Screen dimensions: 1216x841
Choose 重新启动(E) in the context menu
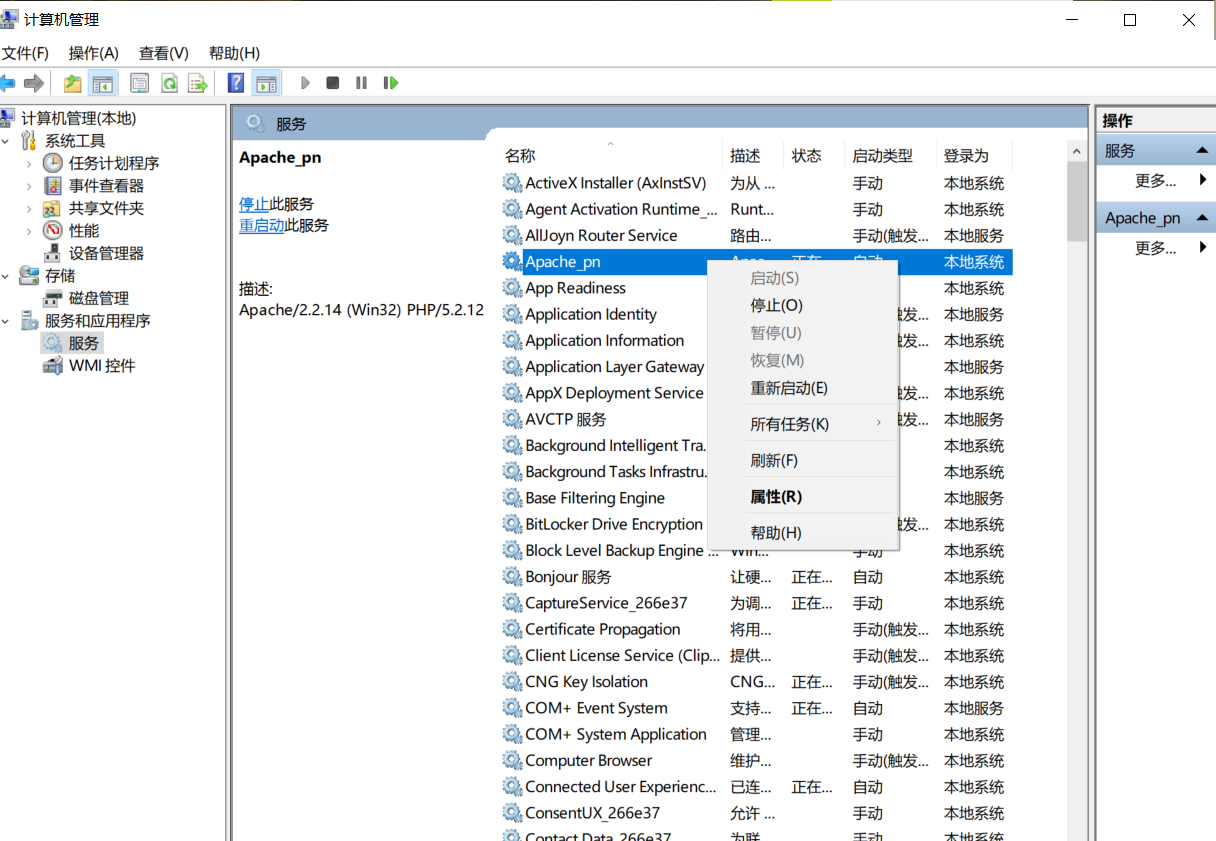803,388
